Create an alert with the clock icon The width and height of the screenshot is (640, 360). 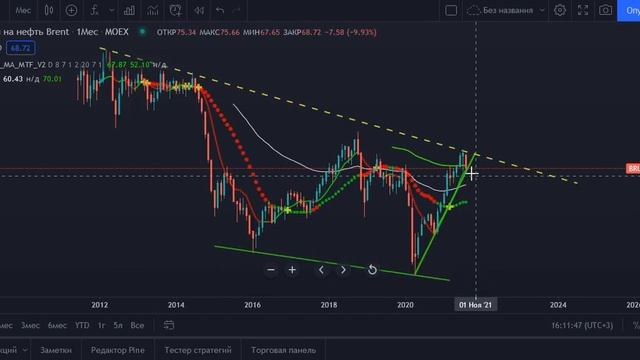click(176, 10)
